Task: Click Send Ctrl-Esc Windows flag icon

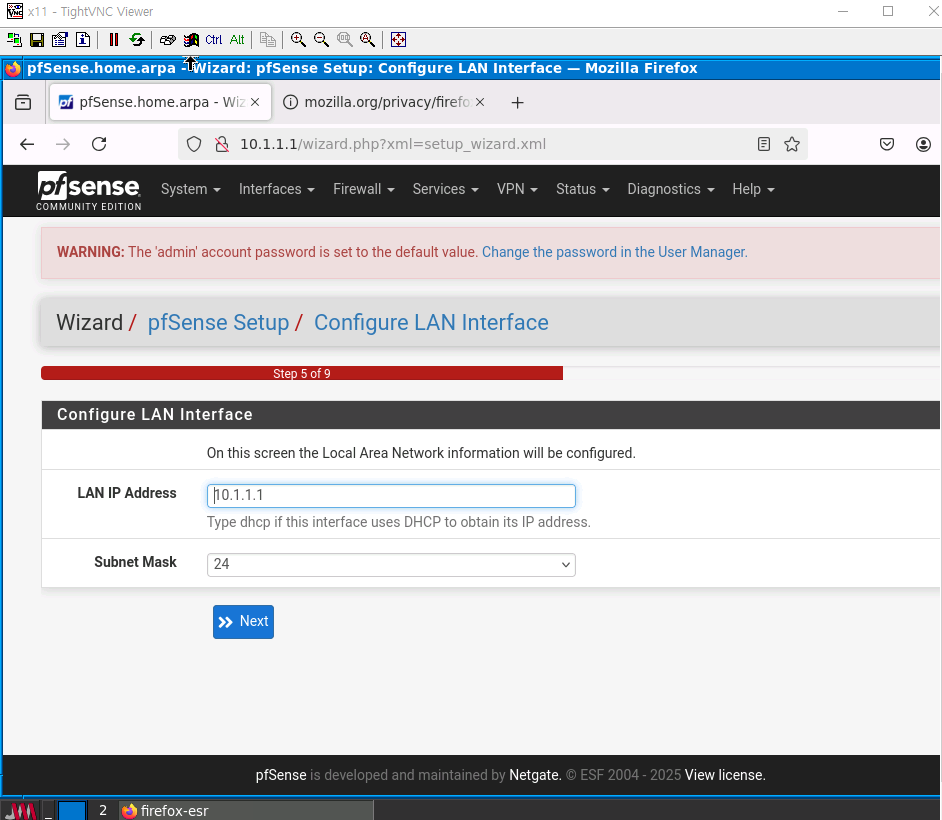Action: point(191,40)
